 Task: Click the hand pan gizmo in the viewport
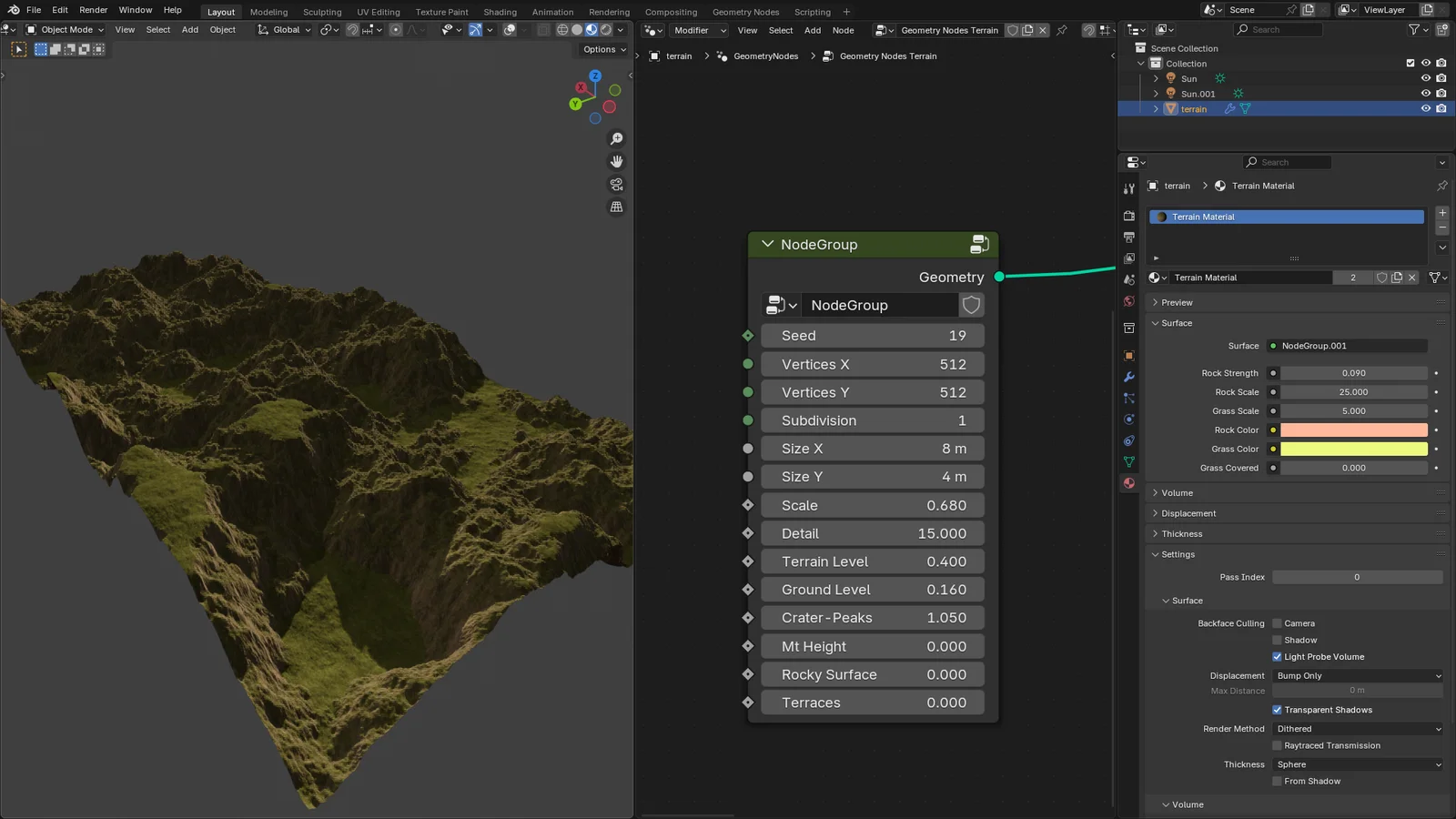tap(617, 161)
